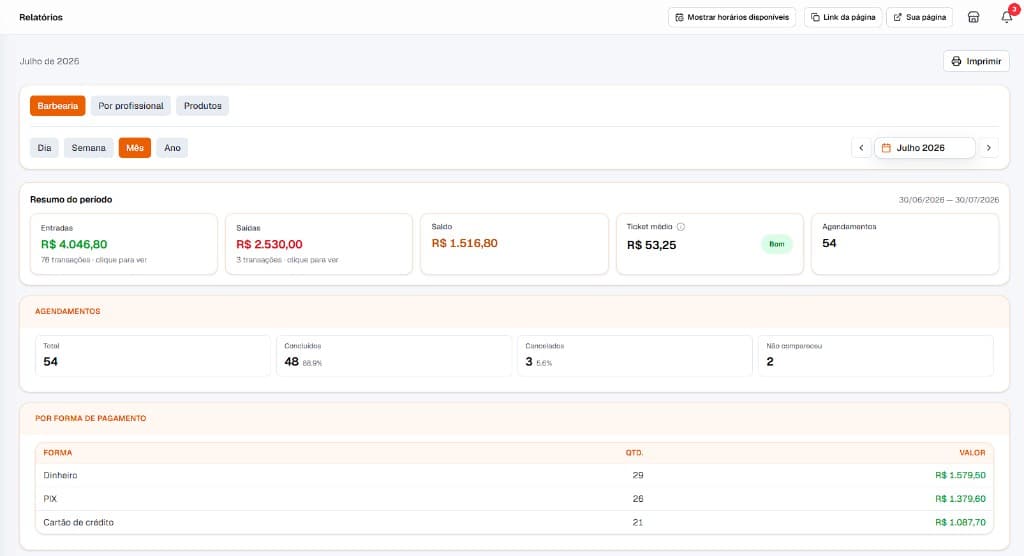Switch to the Produtos tab

(202, 106)
